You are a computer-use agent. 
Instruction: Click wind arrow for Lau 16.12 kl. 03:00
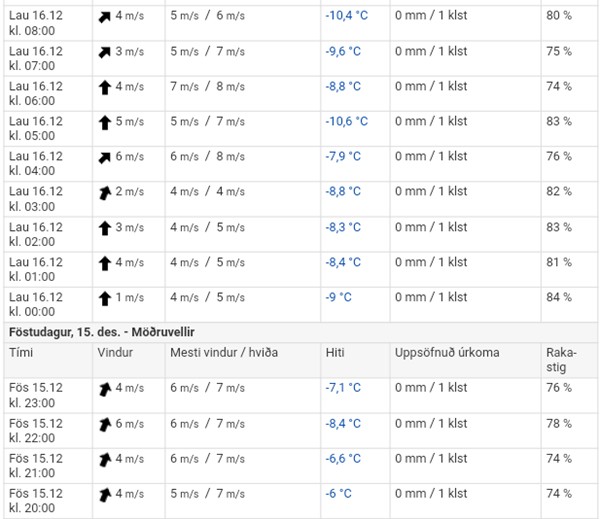tap(105, 193)
